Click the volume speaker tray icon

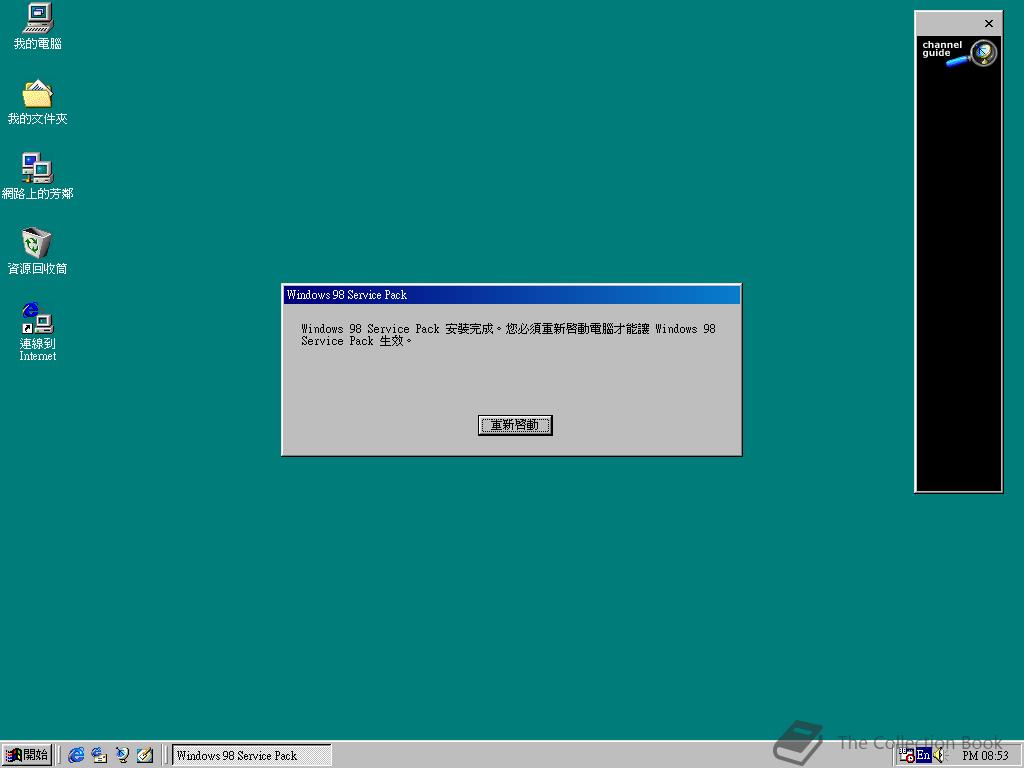coord(938,756)
